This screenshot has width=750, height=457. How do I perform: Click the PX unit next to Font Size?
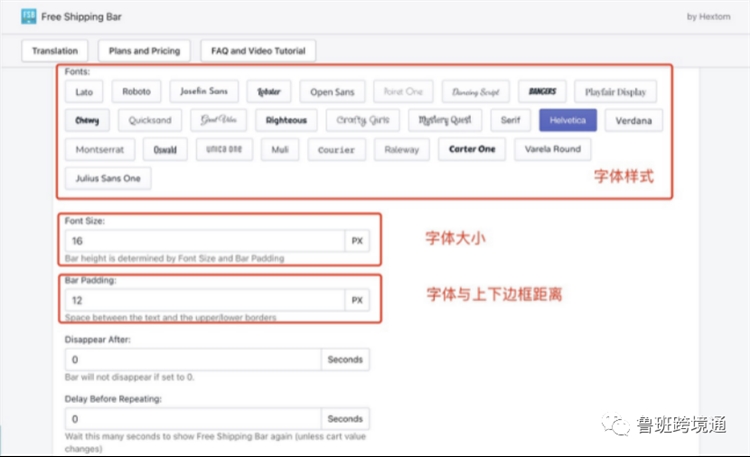click(357, 241)
